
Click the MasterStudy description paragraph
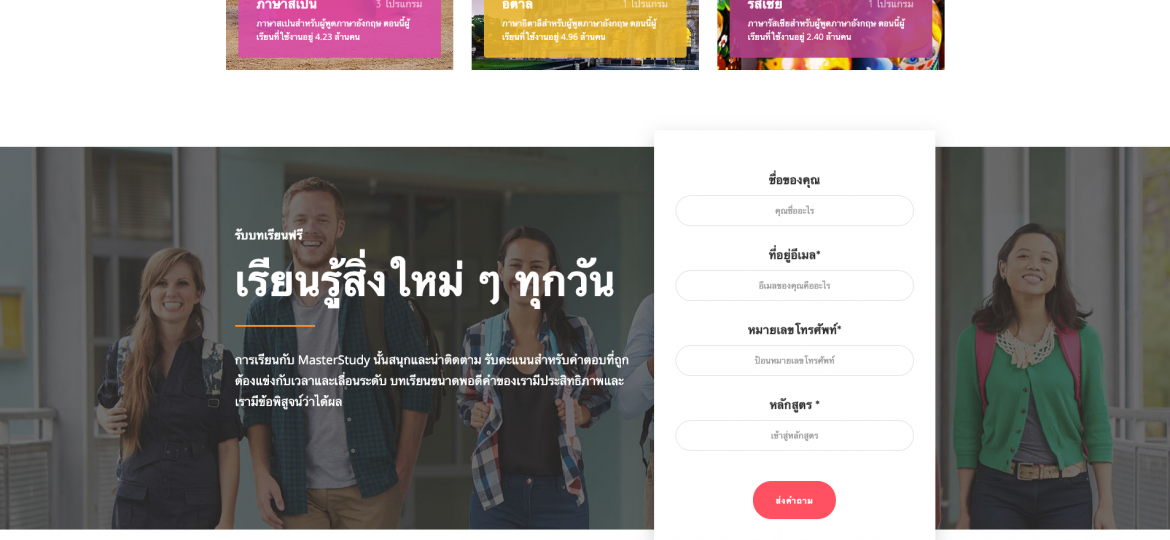point(431,380)
